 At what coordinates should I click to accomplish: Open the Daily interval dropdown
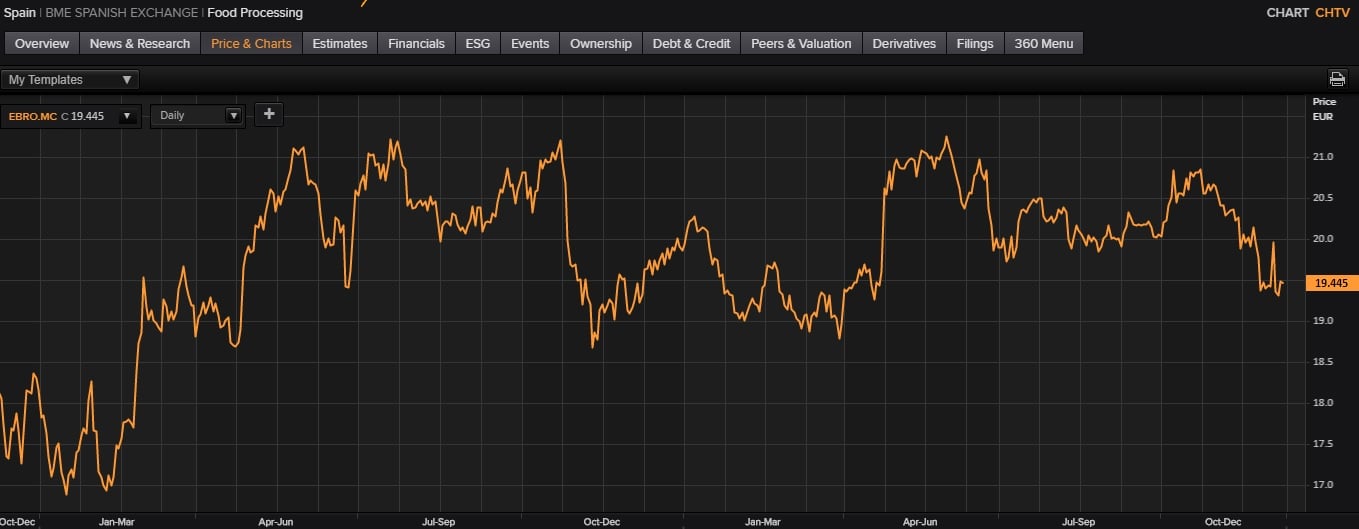197,115
